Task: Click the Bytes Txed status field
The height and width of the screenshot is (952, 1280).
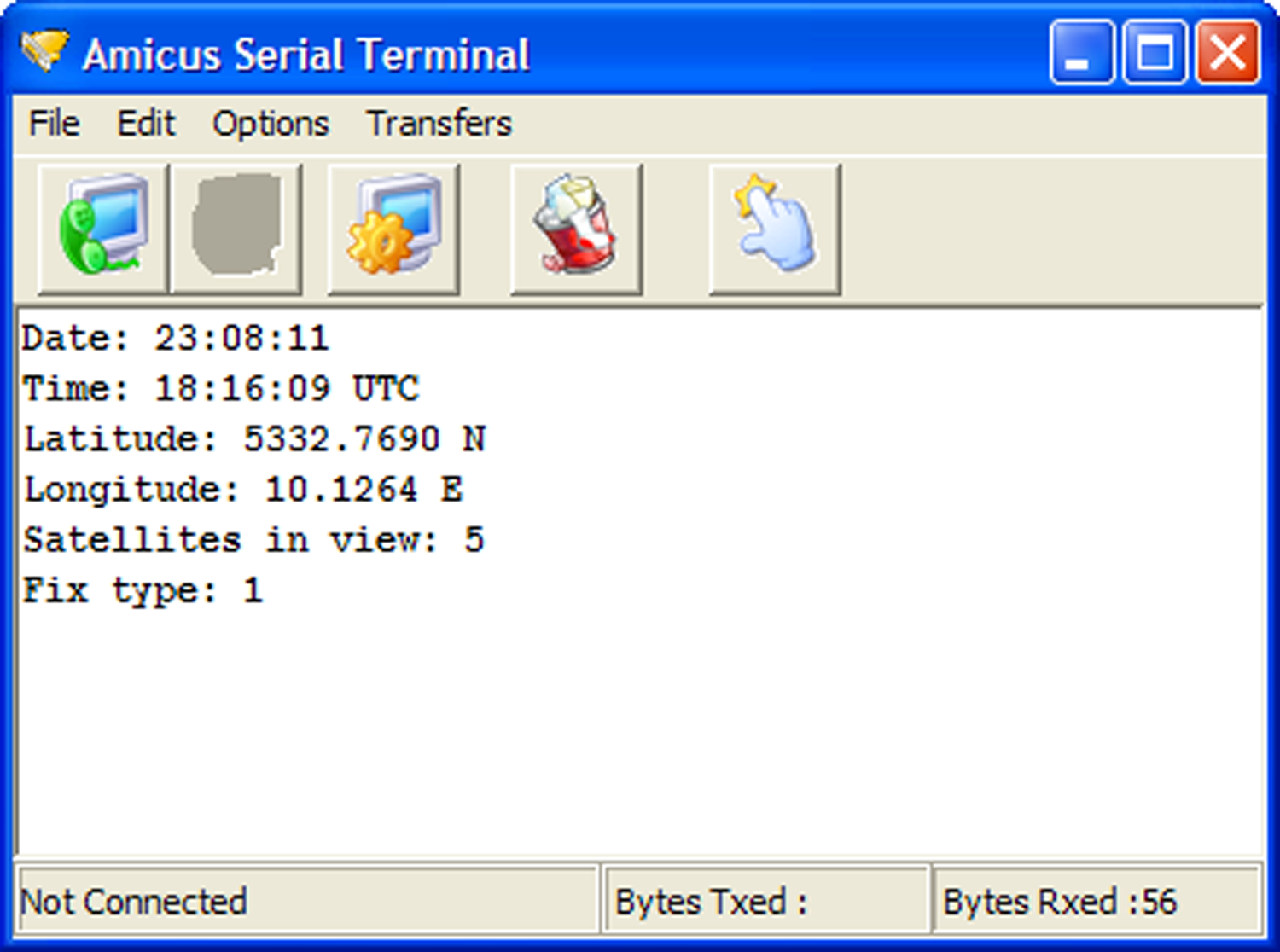Action: (765, 901)
